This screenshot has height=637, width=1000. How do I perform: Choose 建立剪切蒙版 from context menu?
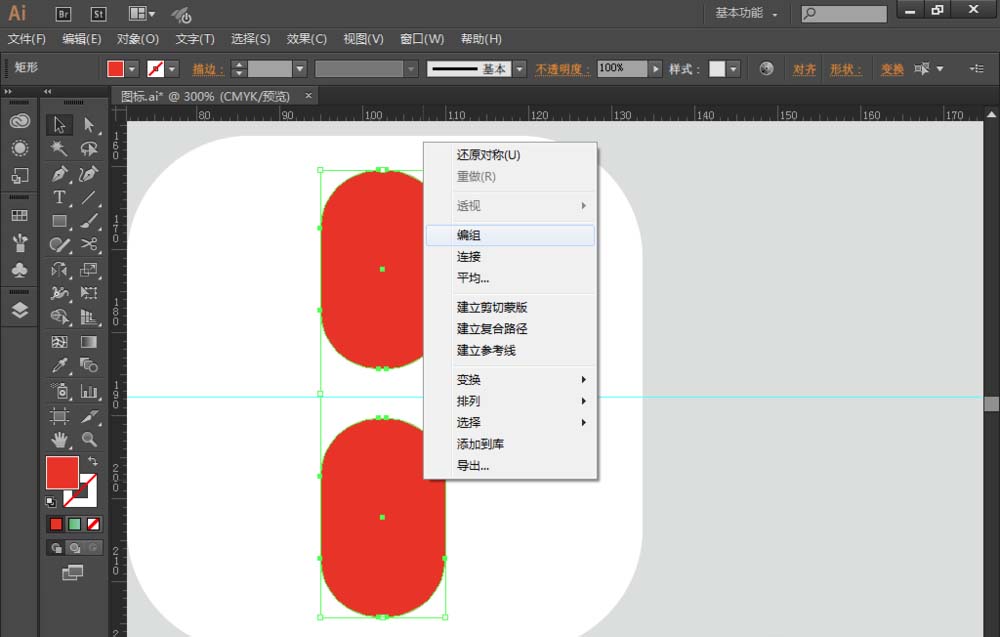(x=510, y=307)
